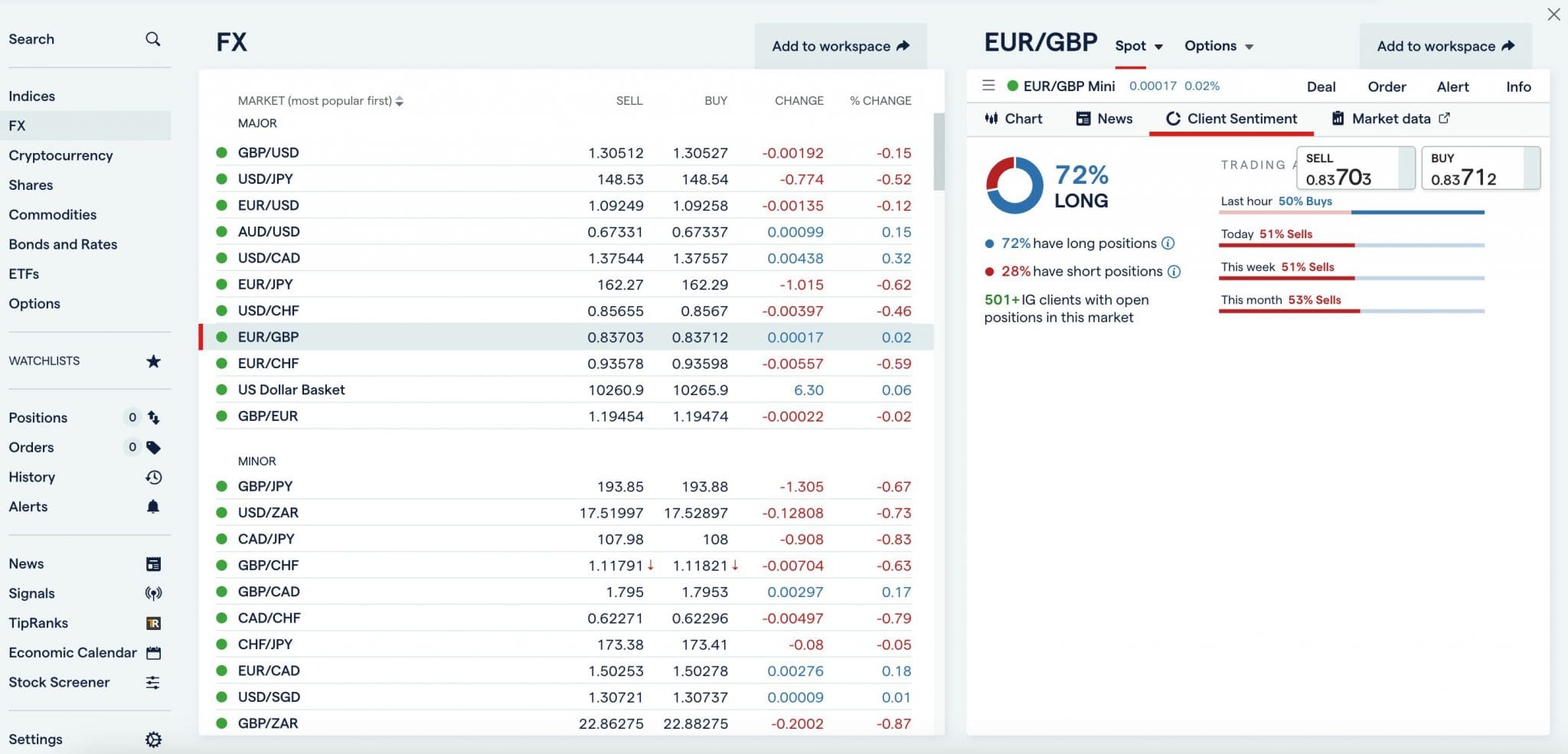
Task: Open the TipRanks icon
Action: point(154,622)
